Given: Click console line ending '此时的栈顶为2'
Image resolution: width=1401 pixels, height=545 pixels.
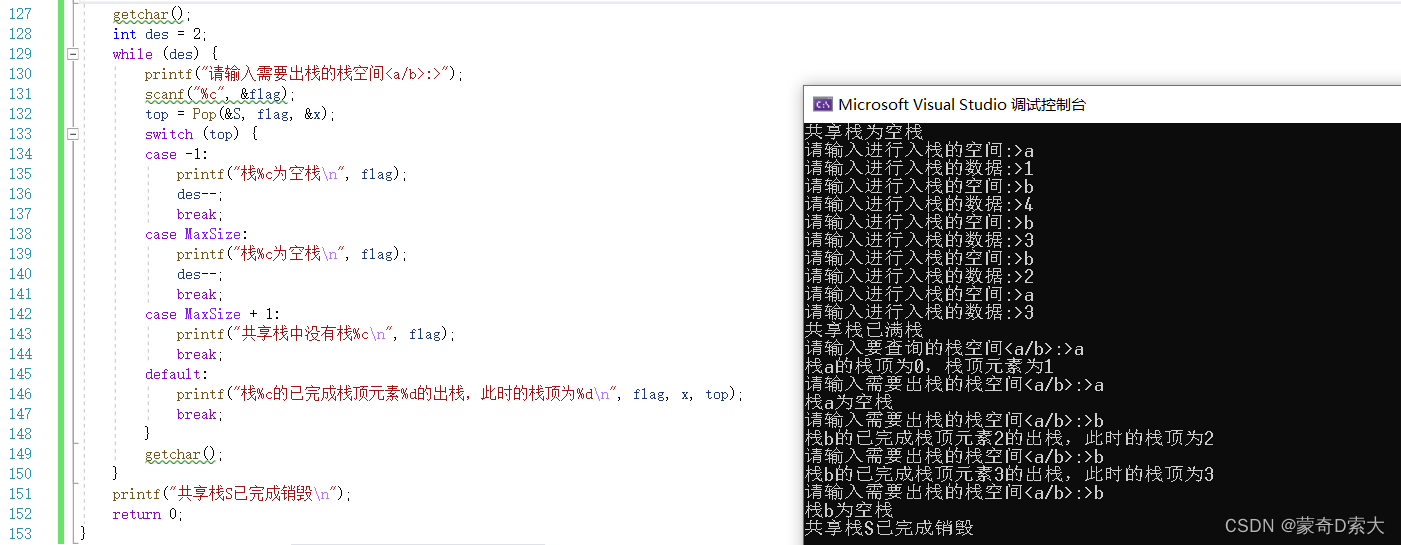Looking at the screenshot, I should [1009, 438].
